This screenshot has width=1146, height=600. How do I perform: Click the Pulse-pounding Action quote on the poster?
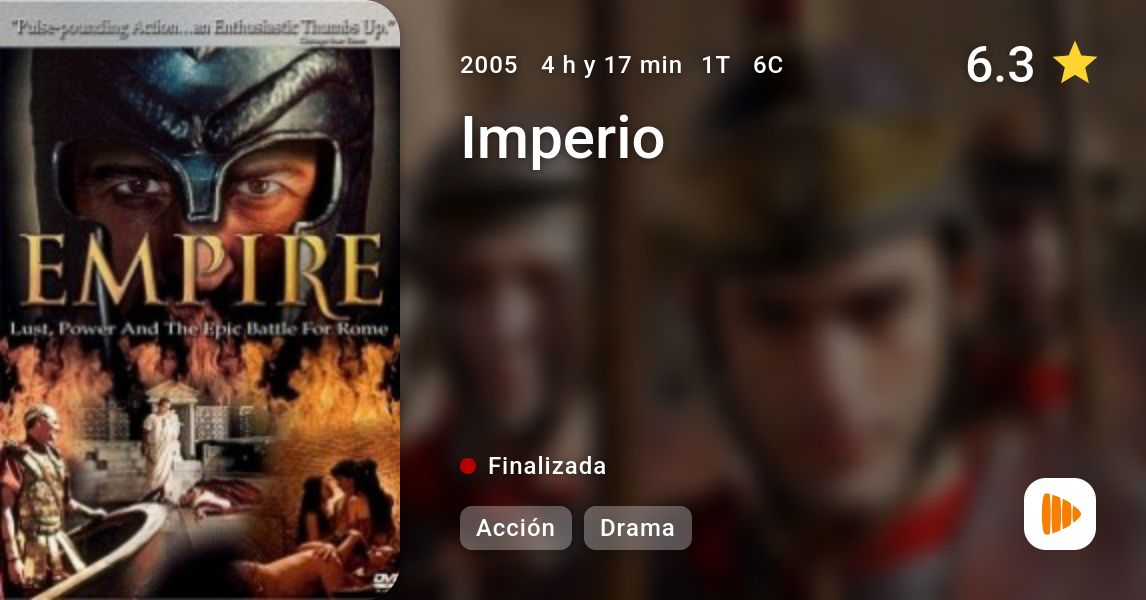click(205, 29)
